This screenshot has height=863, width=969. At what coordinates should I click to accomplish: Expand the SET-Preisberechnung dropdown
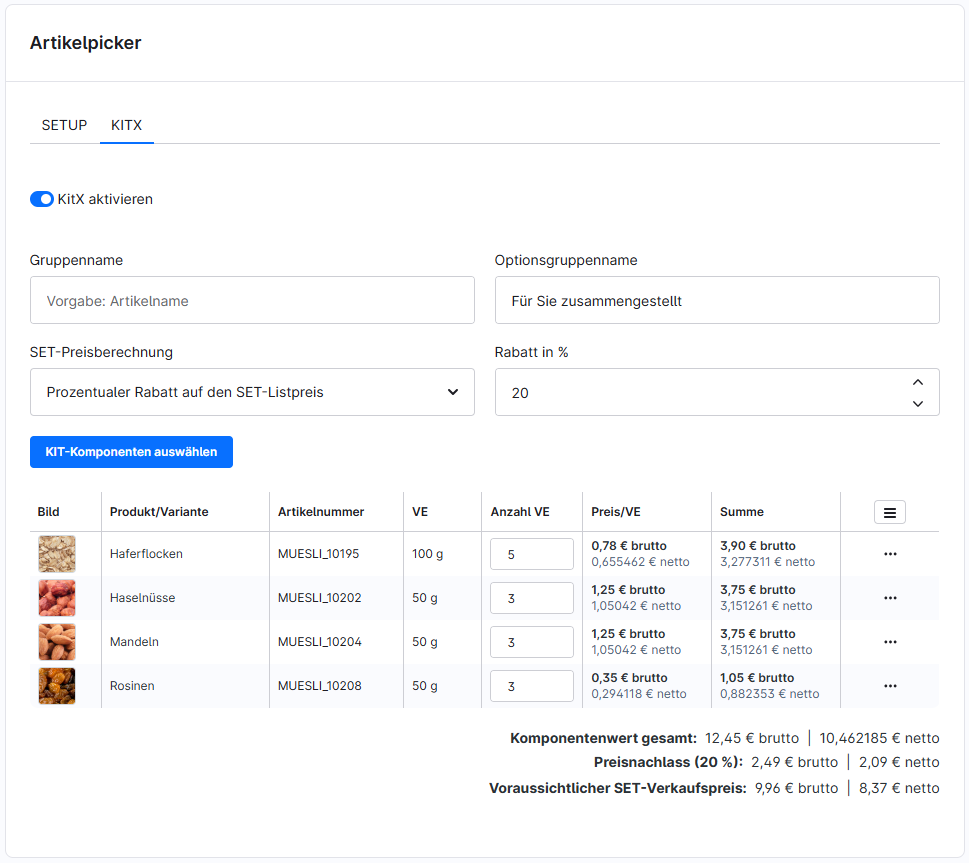pos(252,392)
